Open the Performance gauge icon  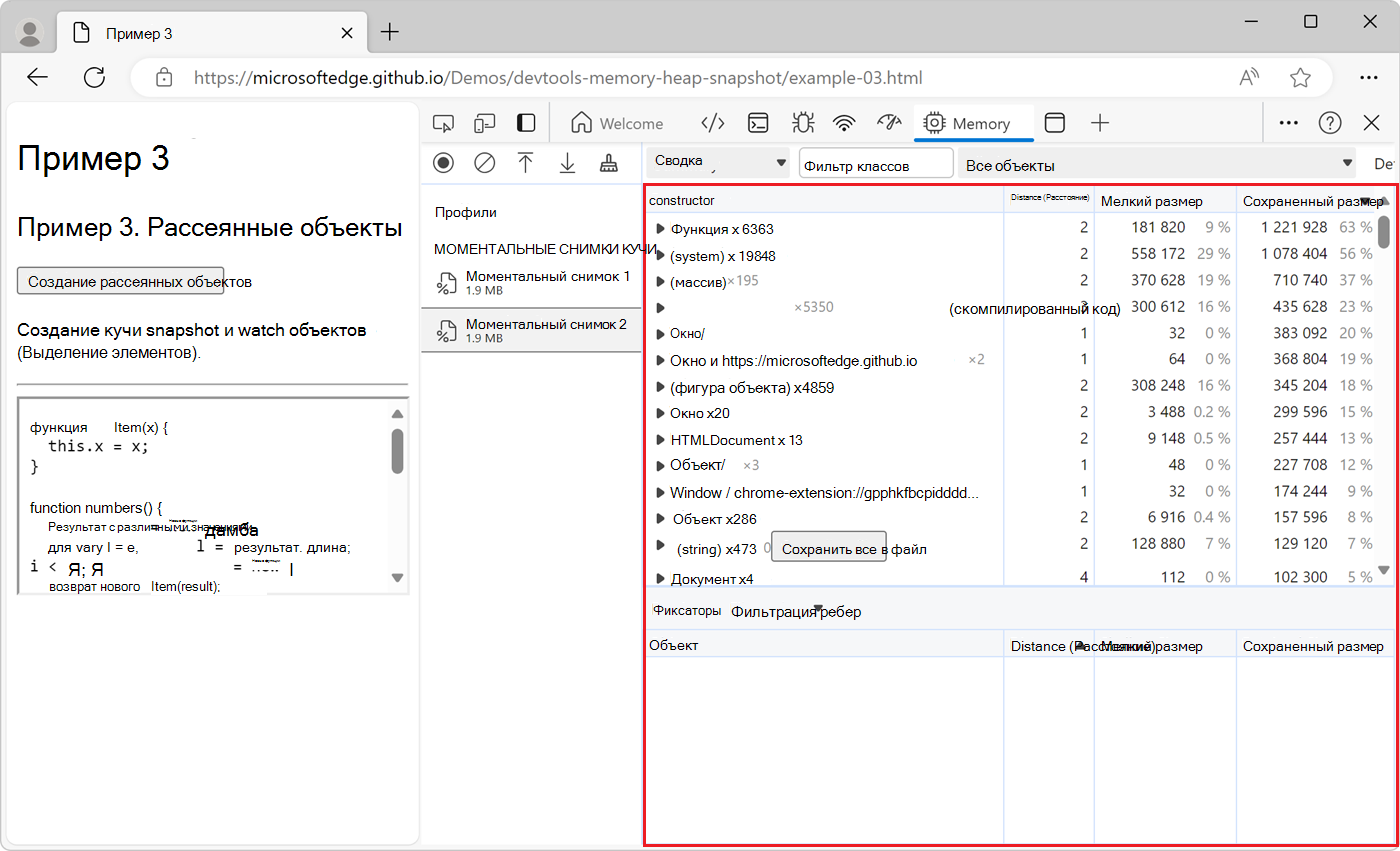pyautogui.click(x=889, y=123)
